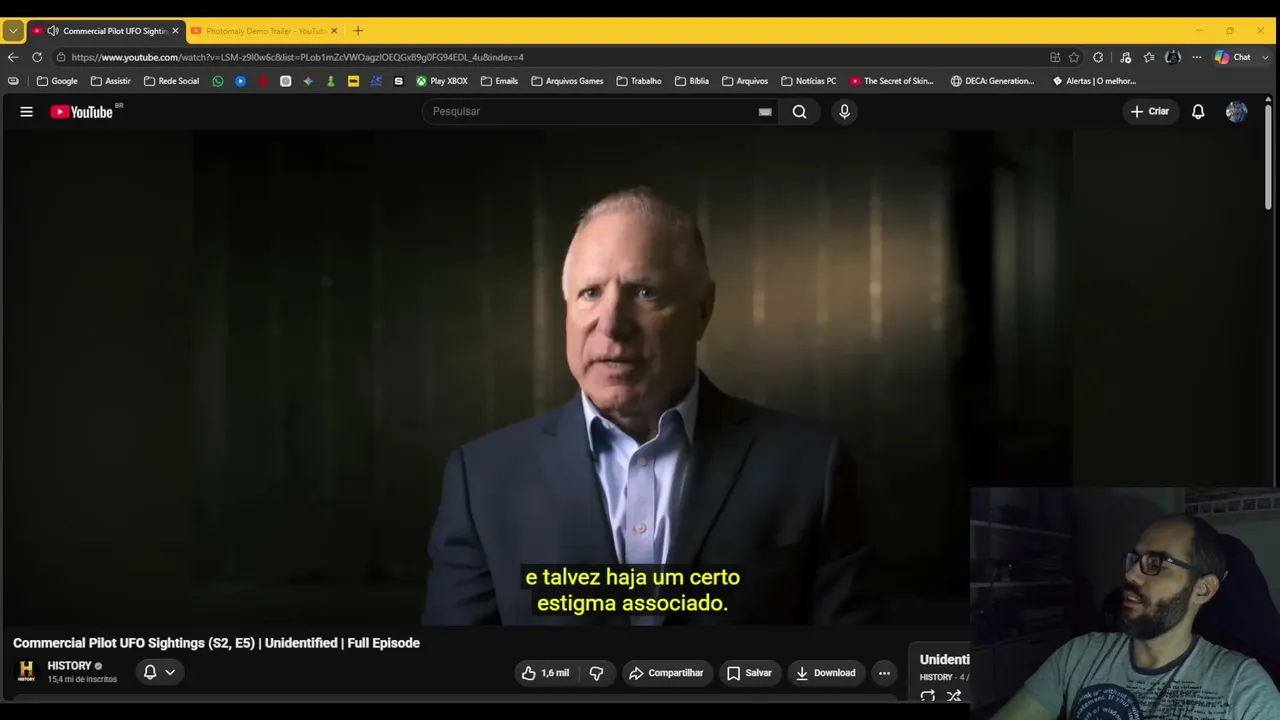The image size is (1280, 720).
Task: Open the split screen icon in address bar
Action: 1055,57
